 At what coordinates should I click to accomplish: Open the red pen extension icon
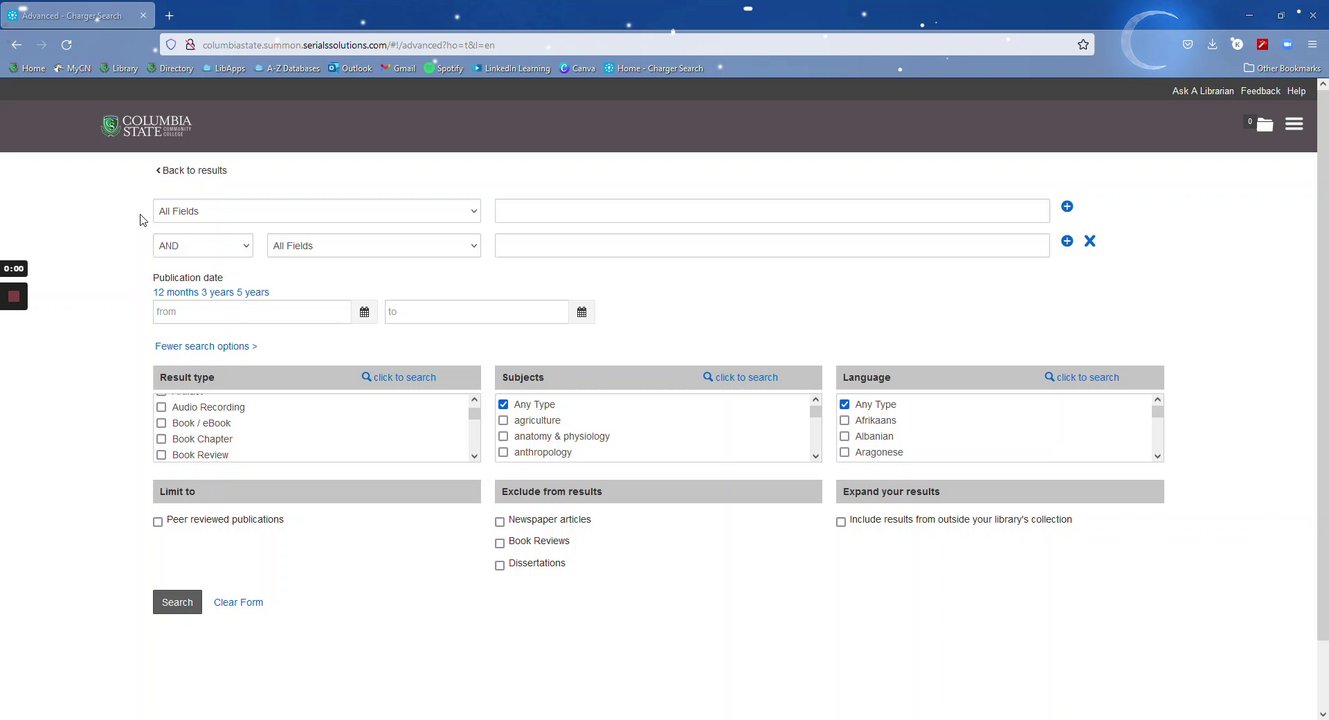1262,45
